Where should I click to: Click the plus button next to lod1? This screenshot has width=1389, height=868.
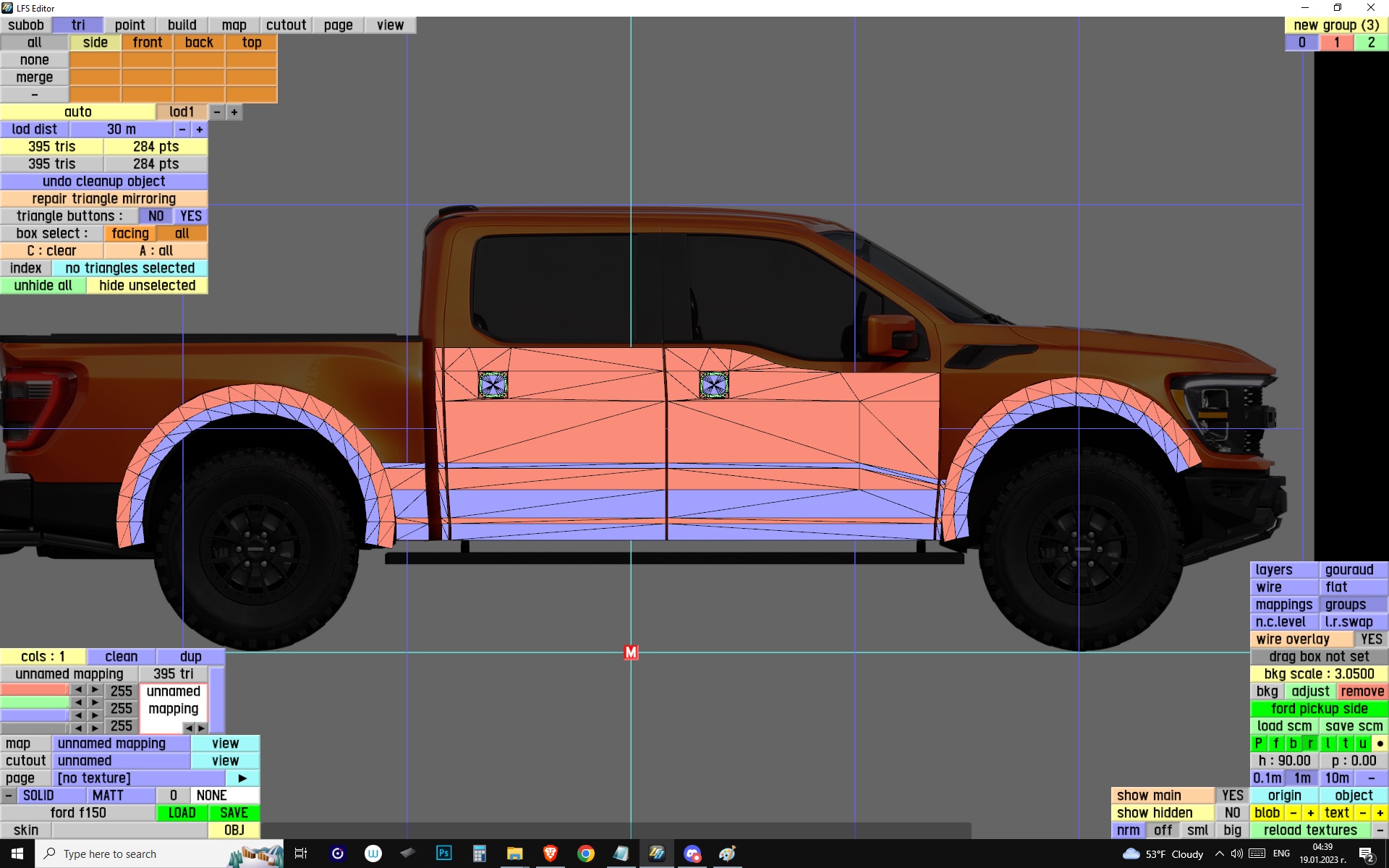[234, 112]
